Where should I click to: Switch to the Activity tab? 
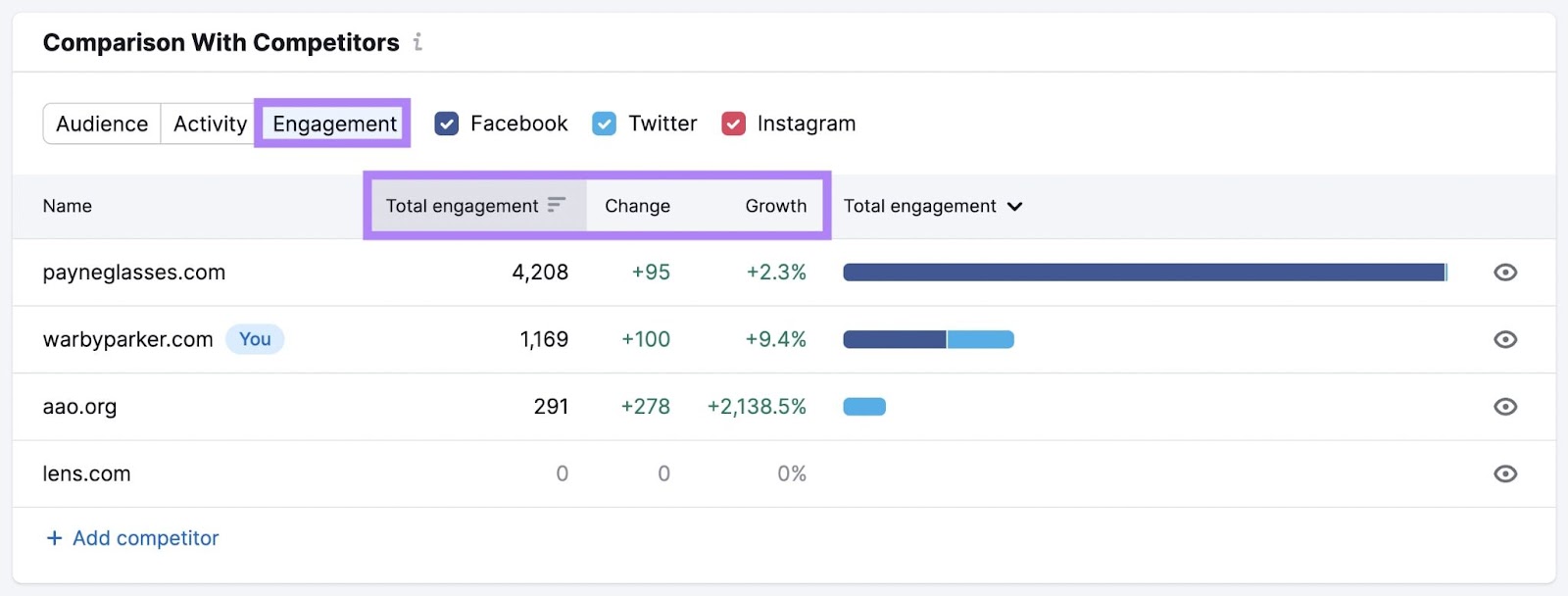pyautogui.click(x=209, y=124)
